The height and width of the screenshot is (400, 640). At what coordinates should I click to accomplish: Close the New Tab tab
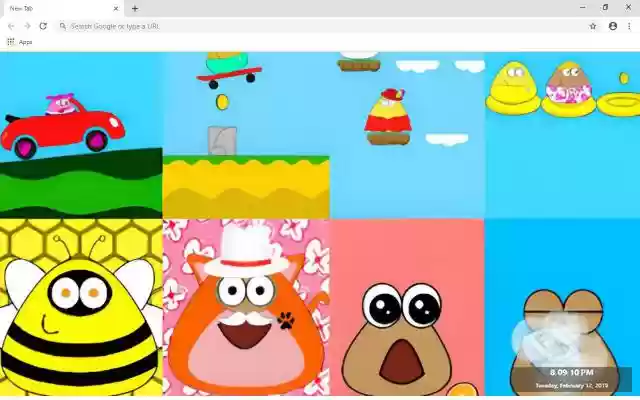click(116, 8)
